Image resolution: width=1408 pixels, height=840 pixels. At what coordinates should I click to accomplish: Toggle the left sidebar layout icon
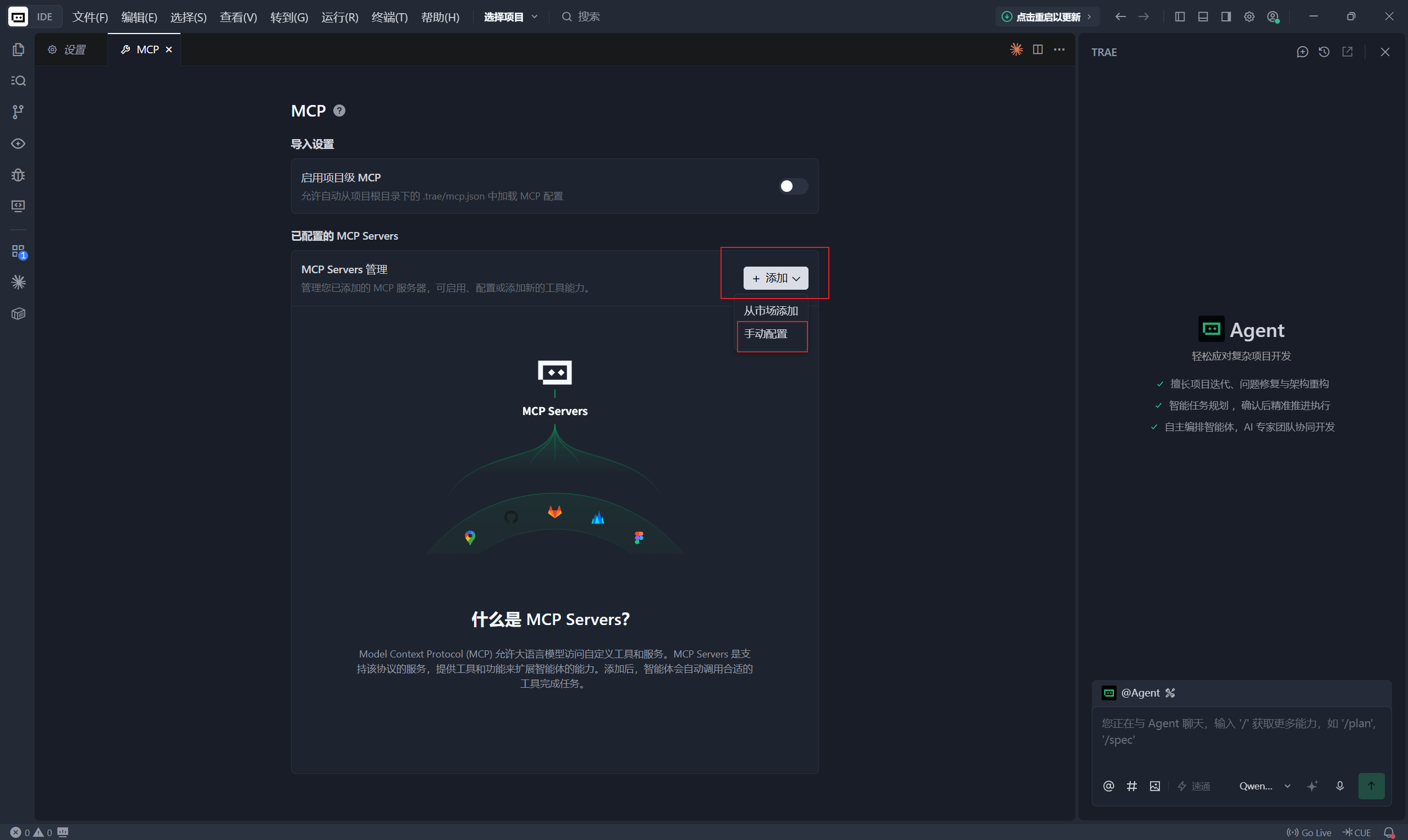point(1180,16)
